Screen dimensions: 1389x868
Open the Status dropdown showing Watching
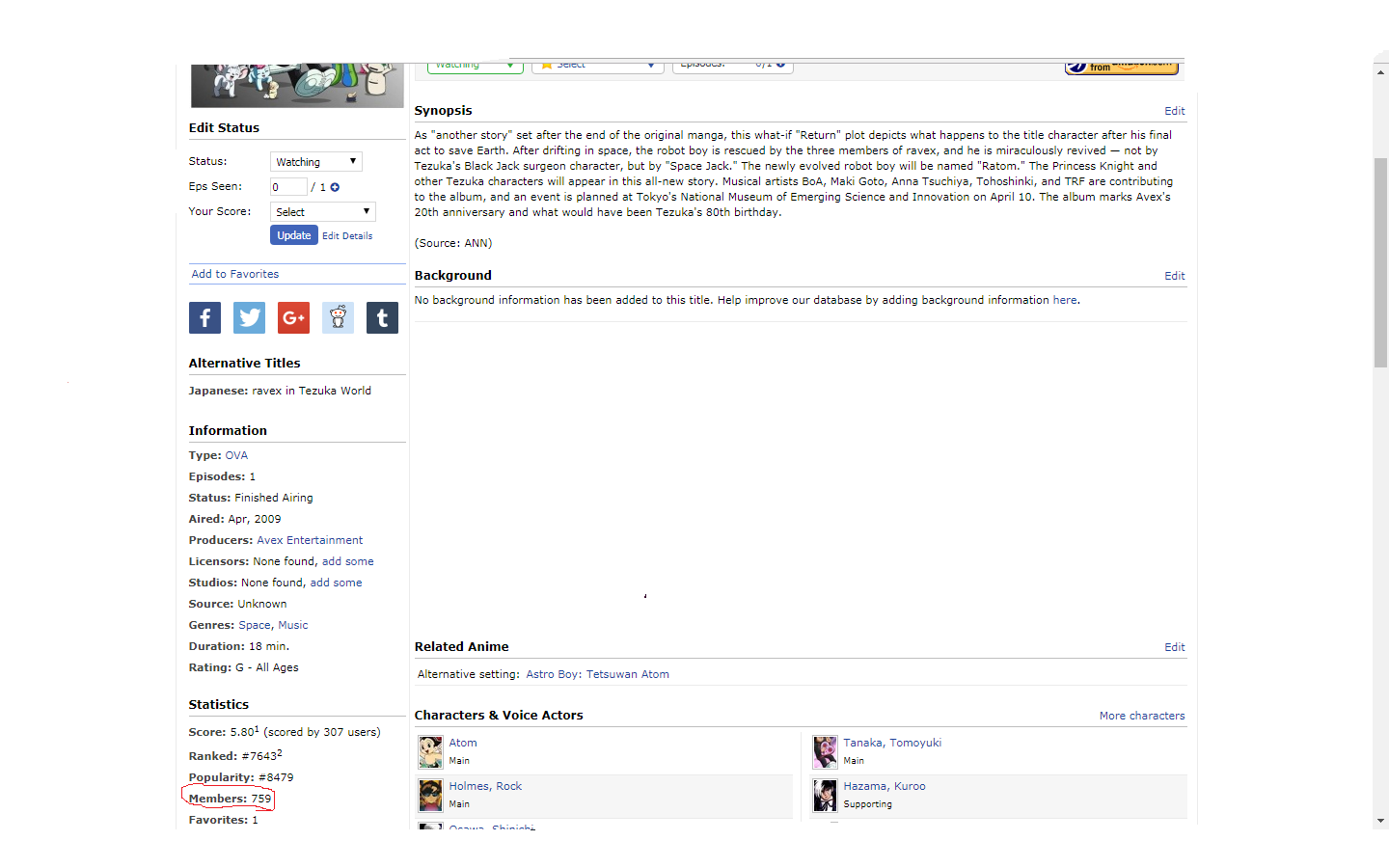[x=315, y=162]
